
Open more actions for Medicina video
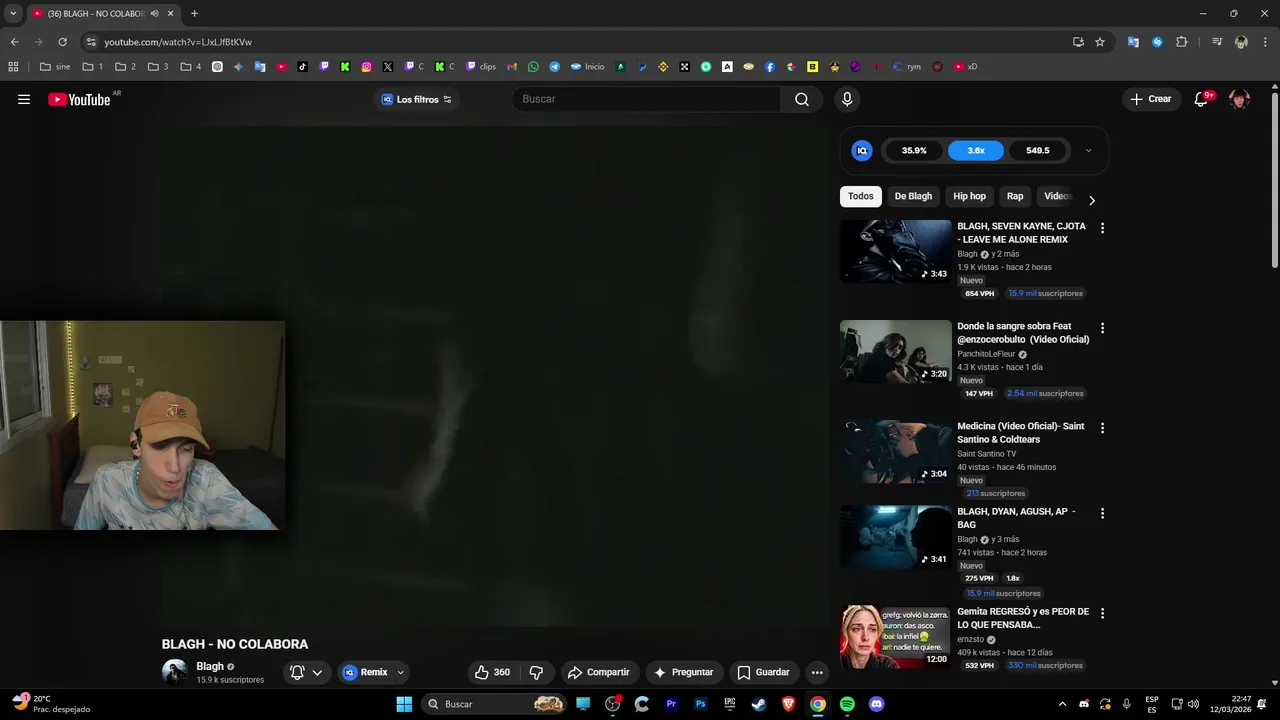tap(1102, 428)
